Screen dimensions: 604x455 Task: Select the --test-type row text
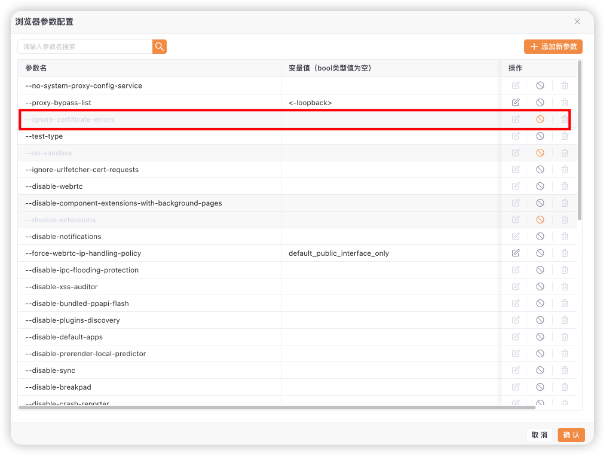click(x=44, y=136)
